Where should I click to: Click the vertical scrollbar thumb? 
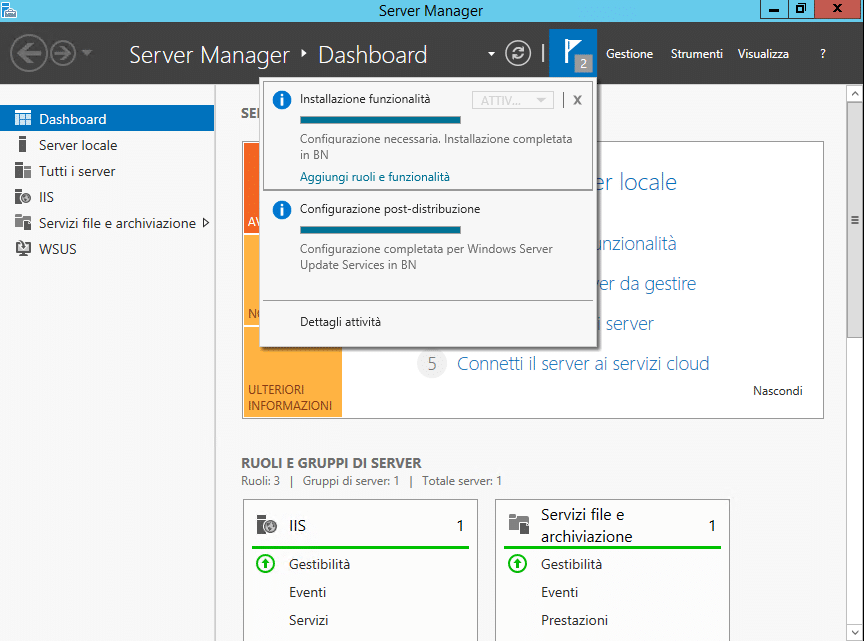pos(855,220)
